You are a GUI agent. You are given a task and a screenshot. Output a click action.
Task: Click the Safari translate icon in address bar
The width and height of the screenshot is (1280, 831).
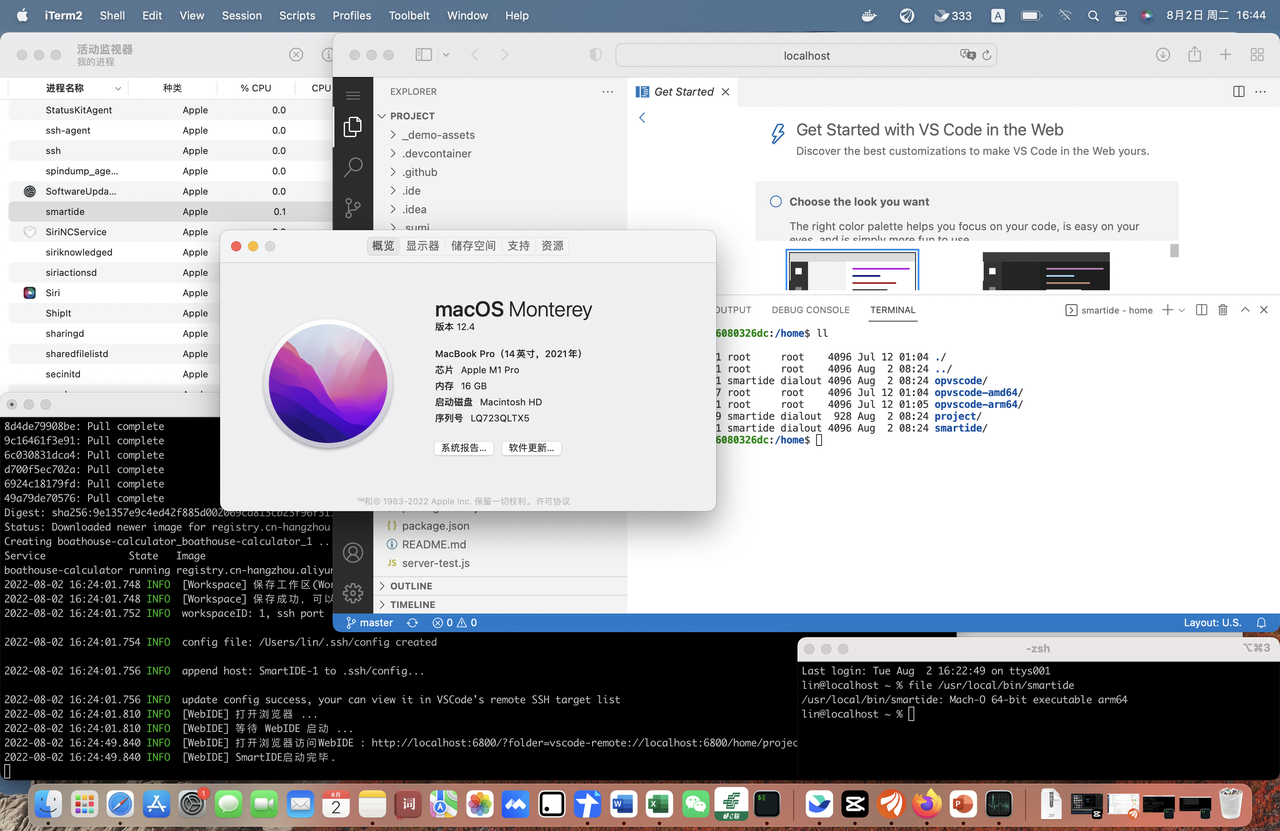(x=966, y=55)
